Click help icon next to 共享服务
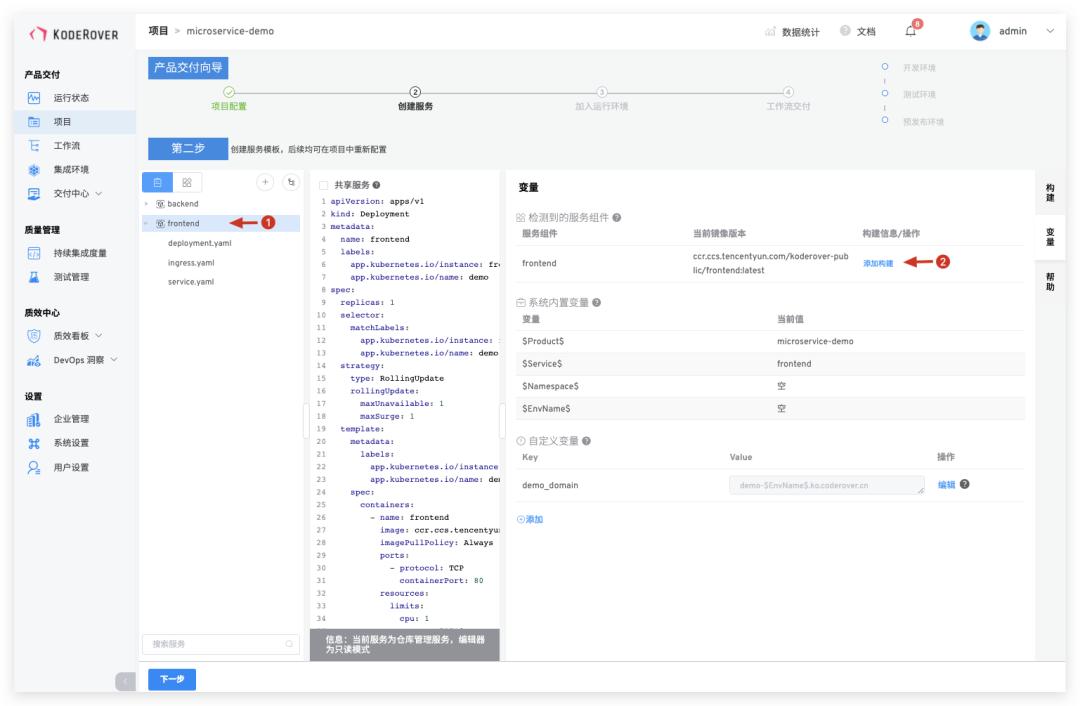This screenshot has width=1080, height=706. point(376,185)
